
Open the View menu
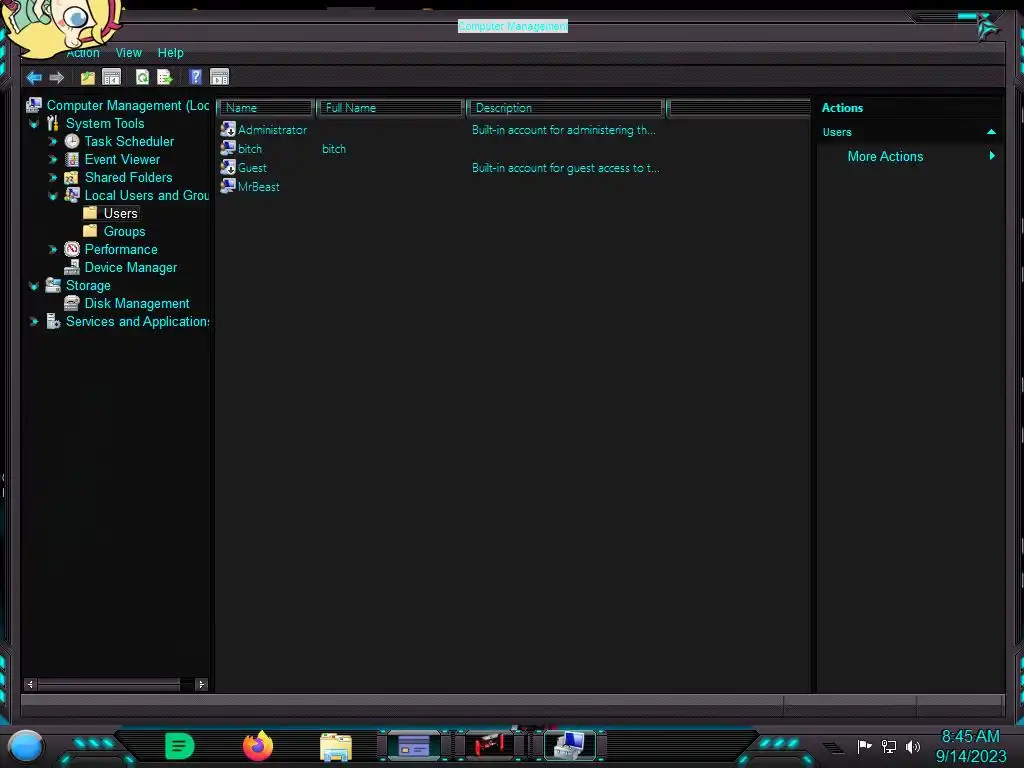(129, 53)
